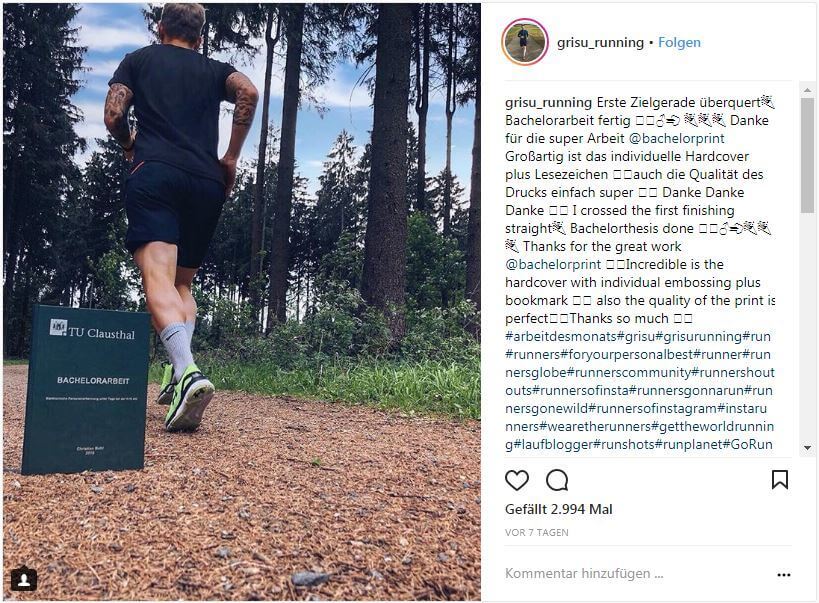Image resolution: width=819 pixels, height=603 pixels.
Task: Save post with bookmark icon
Action: [x=779, y=479]
